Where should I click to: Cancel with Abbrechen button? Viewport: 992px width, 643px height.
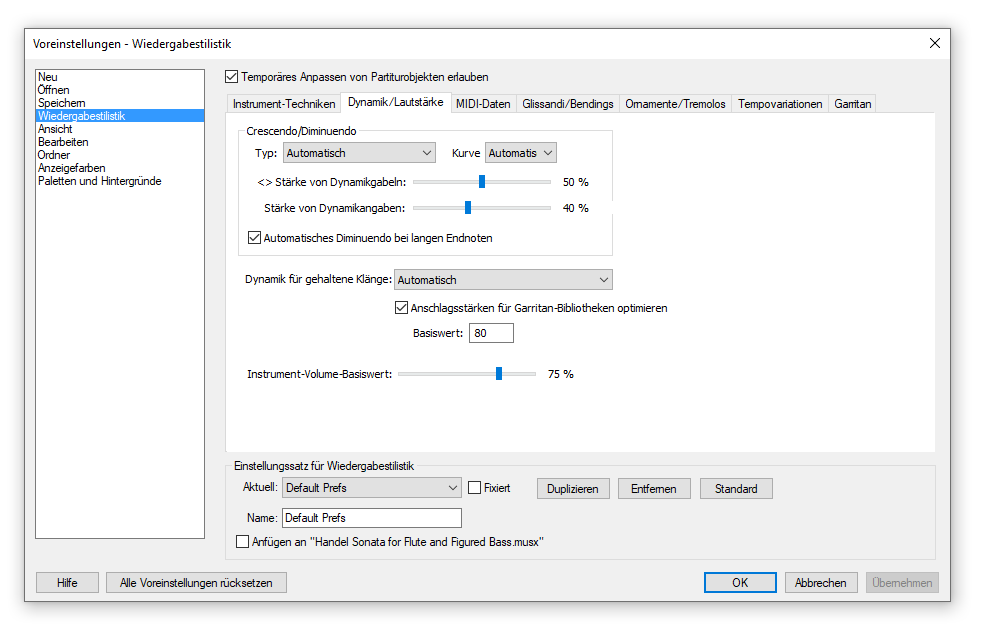(821, 583)
